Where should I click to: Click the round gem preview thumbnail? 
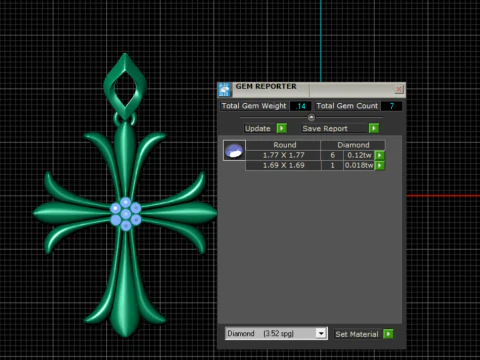point(234,150)
